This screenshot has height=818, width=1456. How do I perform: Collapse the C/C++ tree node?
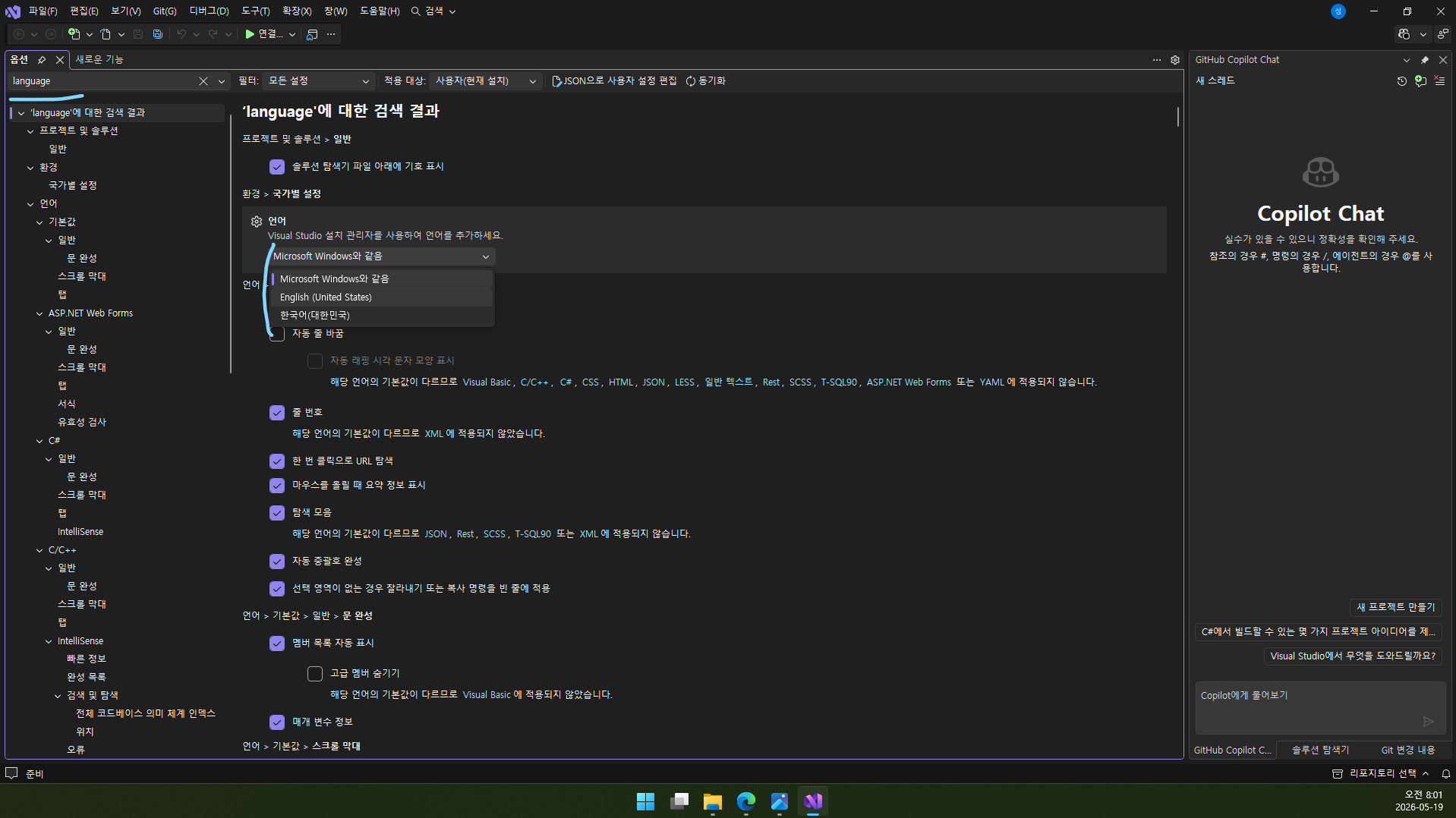tap(39, 550)
